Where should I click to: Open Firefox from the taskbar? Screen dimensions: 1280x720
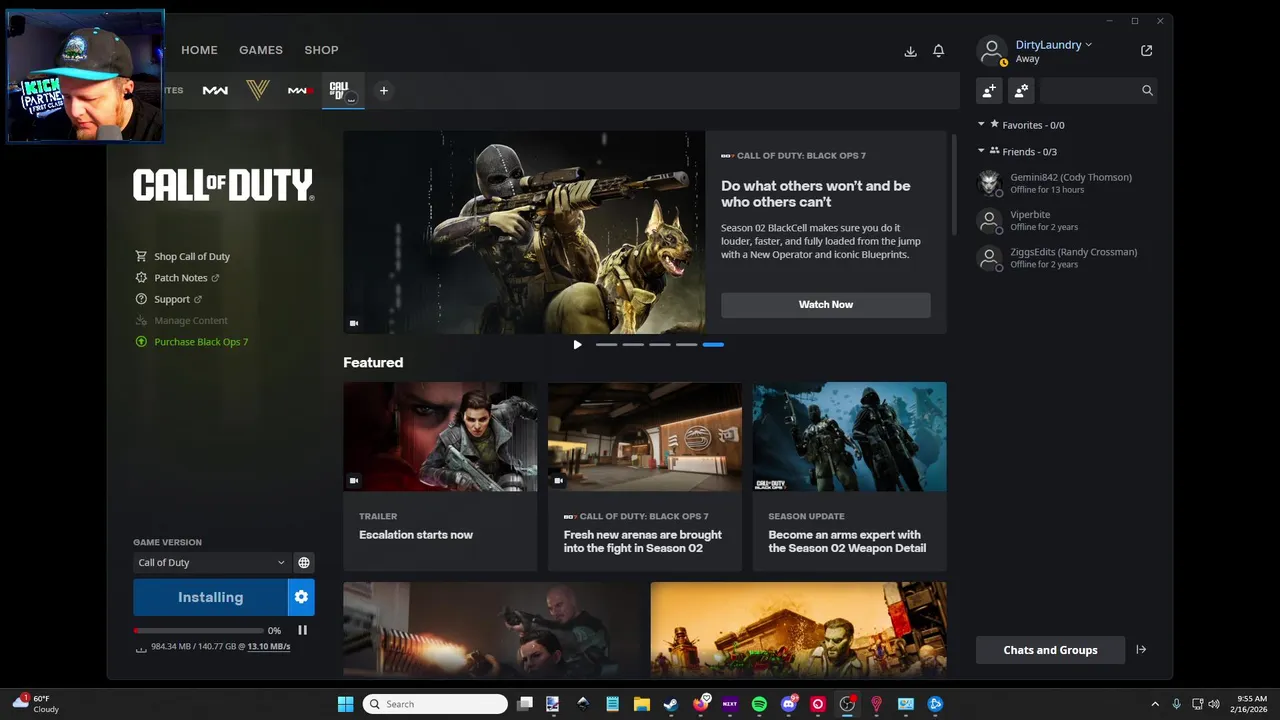701,704
